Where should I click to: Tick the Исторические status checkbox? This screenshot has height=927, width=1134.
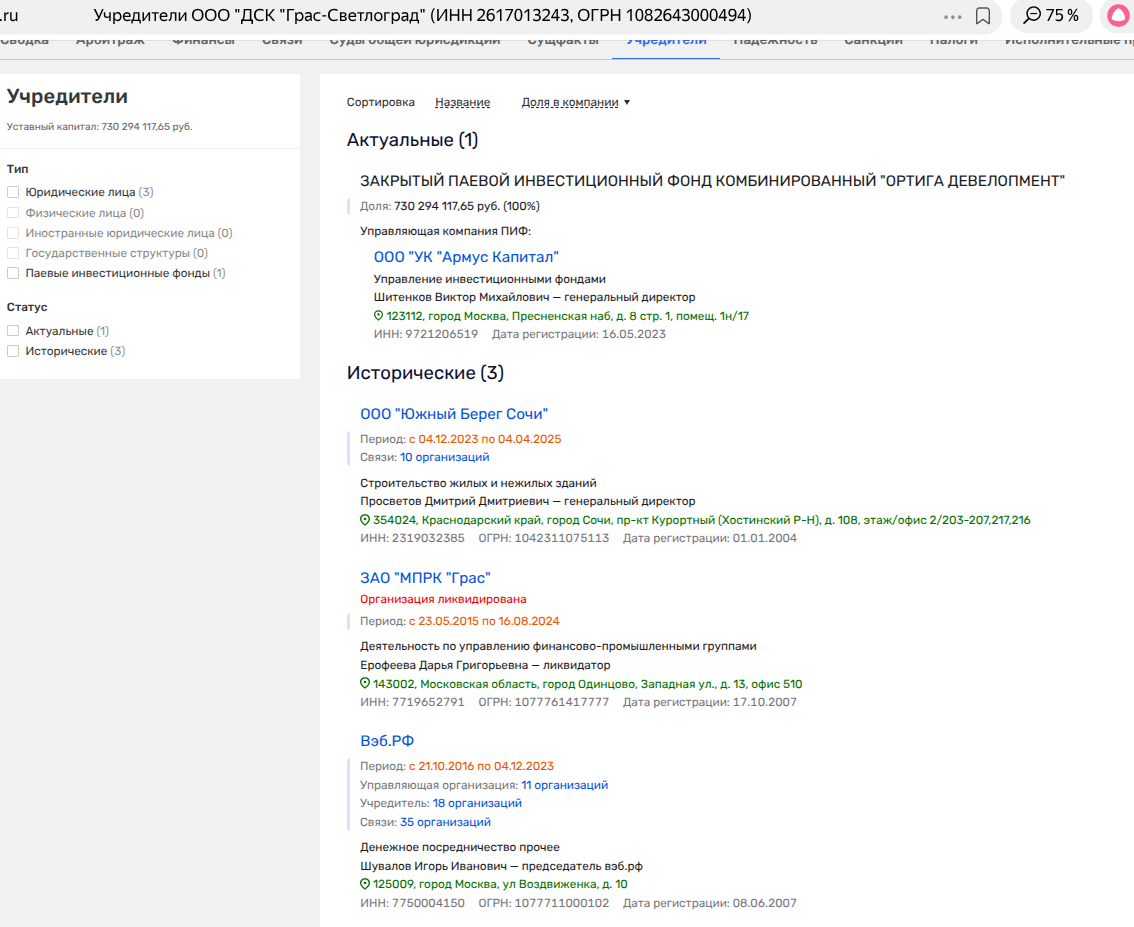13,351
